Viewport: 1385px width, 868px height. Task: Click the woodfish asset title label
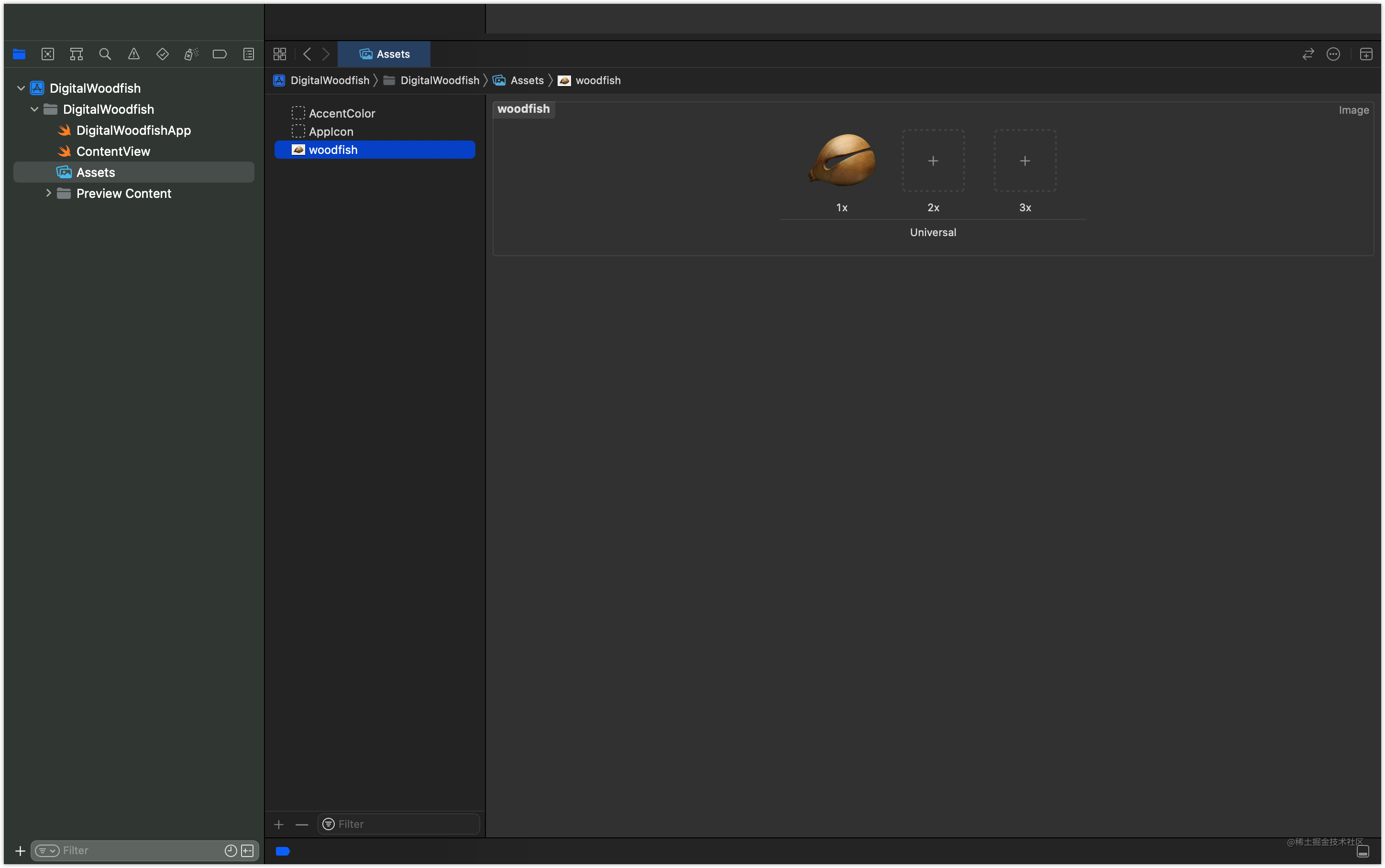coord(524,109)
